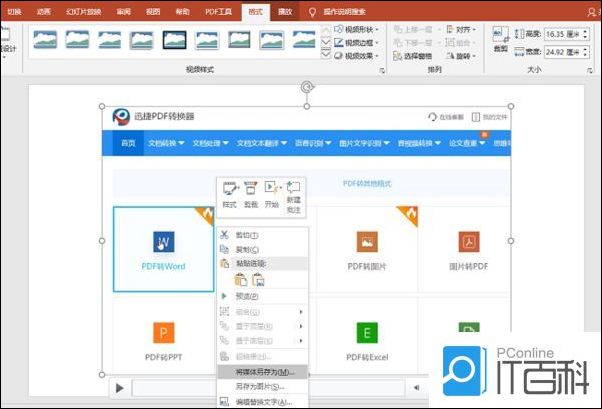The width and height of the screenshot is (602, 409).
Task: Click the lightbulb icon beside 操作说明搜索
Action: click(312, 12)
